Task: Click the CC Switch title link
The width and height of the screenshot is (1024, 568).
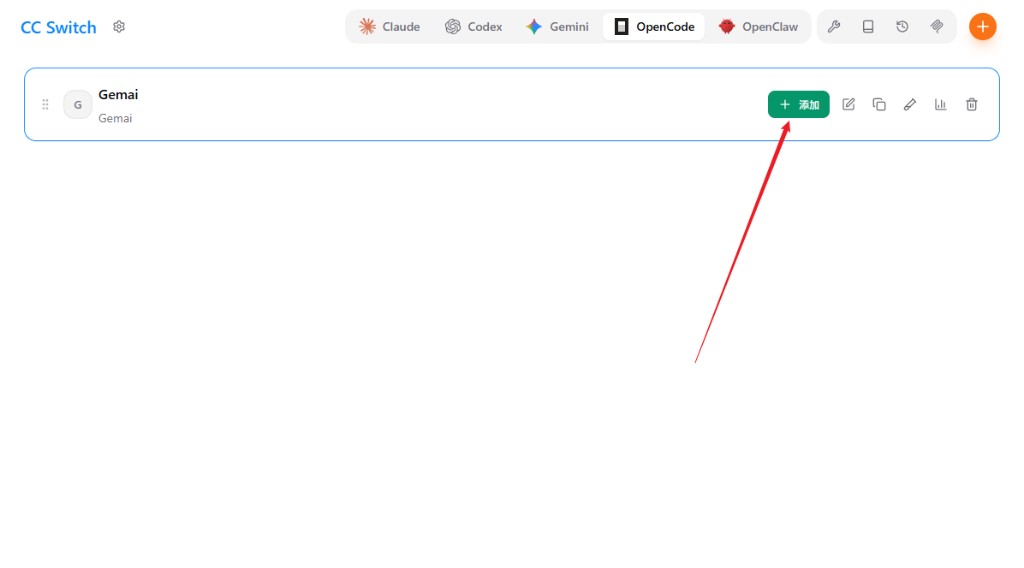Action: tap(58, 27)
